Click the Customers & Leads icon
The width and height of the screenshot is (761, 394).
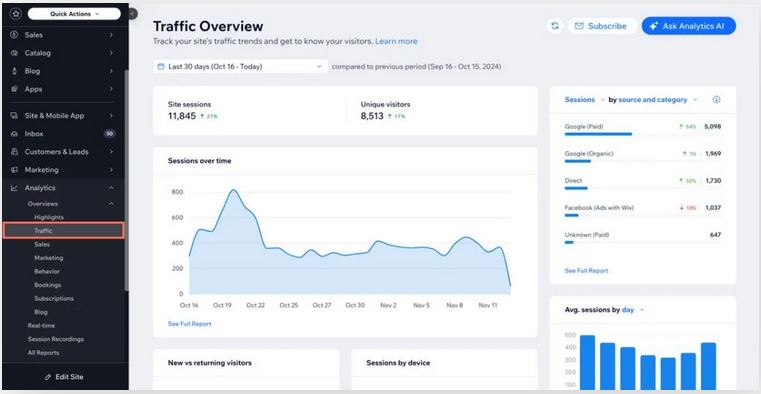coord(14,152)
